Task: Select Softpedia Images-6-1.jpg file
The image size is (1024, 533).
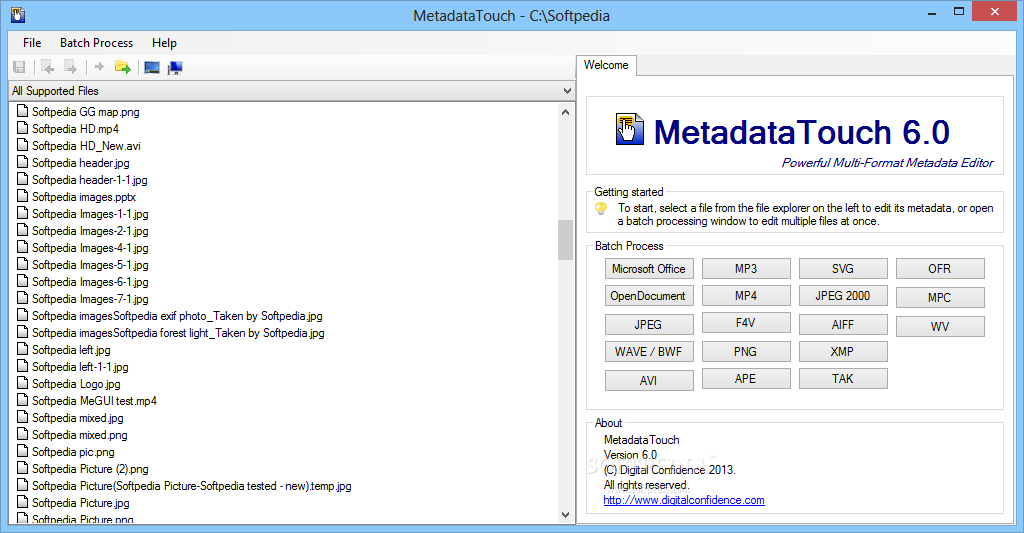Action: [x=90, y=282]
